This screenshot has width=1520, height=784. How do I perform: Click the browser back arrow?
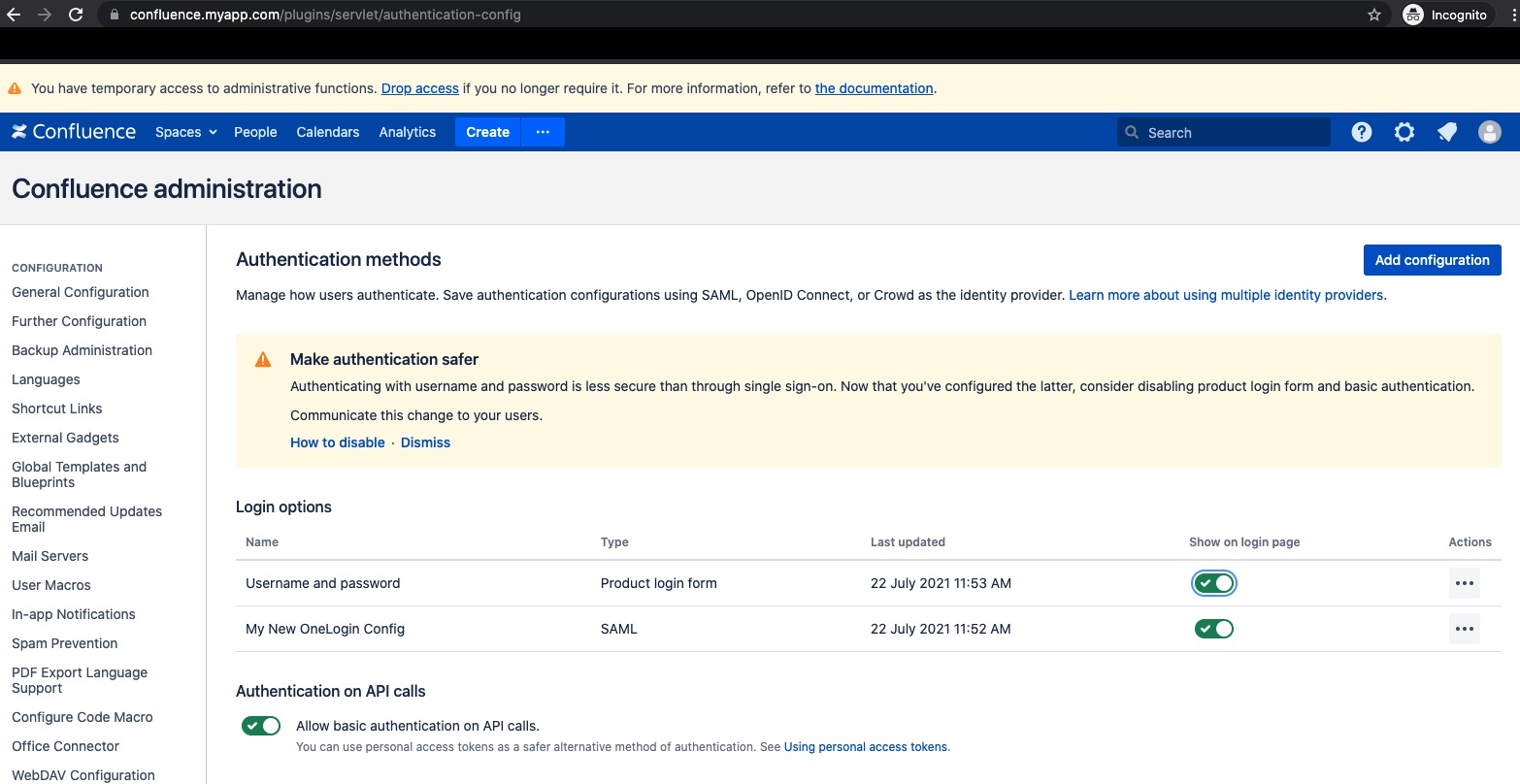coord(14,15)
